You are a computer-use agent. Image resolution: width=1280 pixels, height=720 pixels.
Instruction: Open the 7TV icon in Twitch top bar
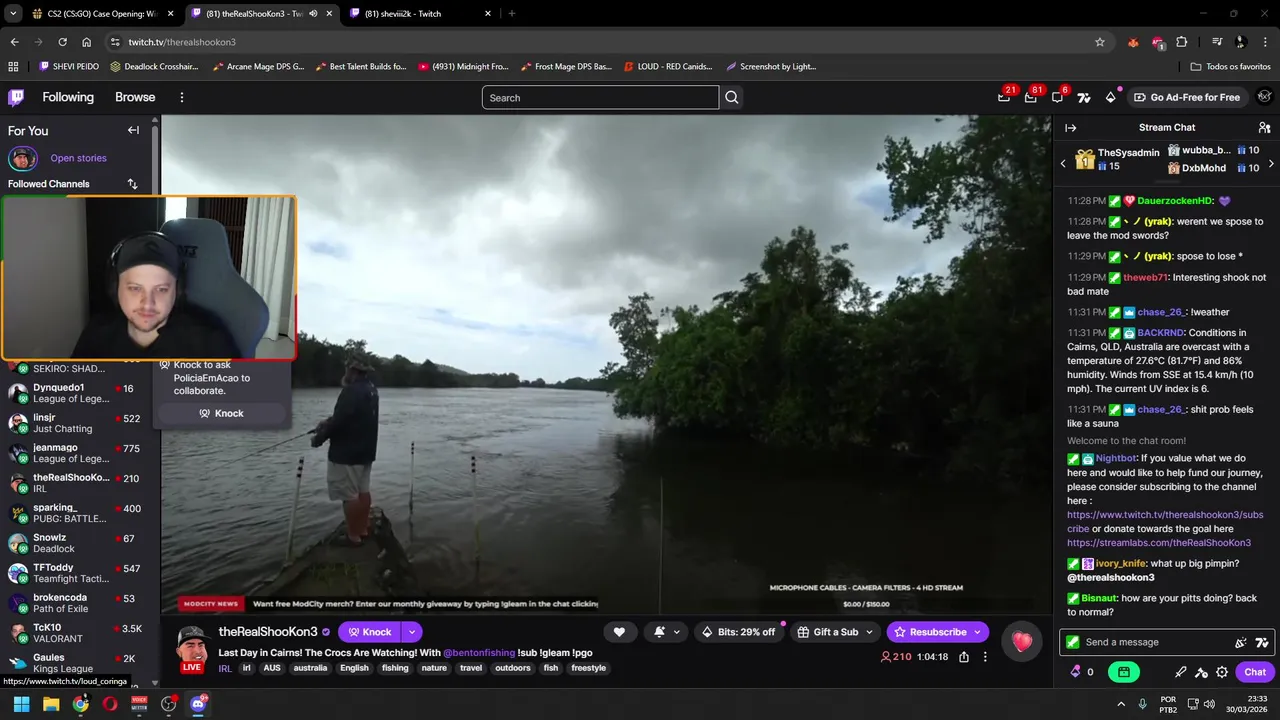1084,97
